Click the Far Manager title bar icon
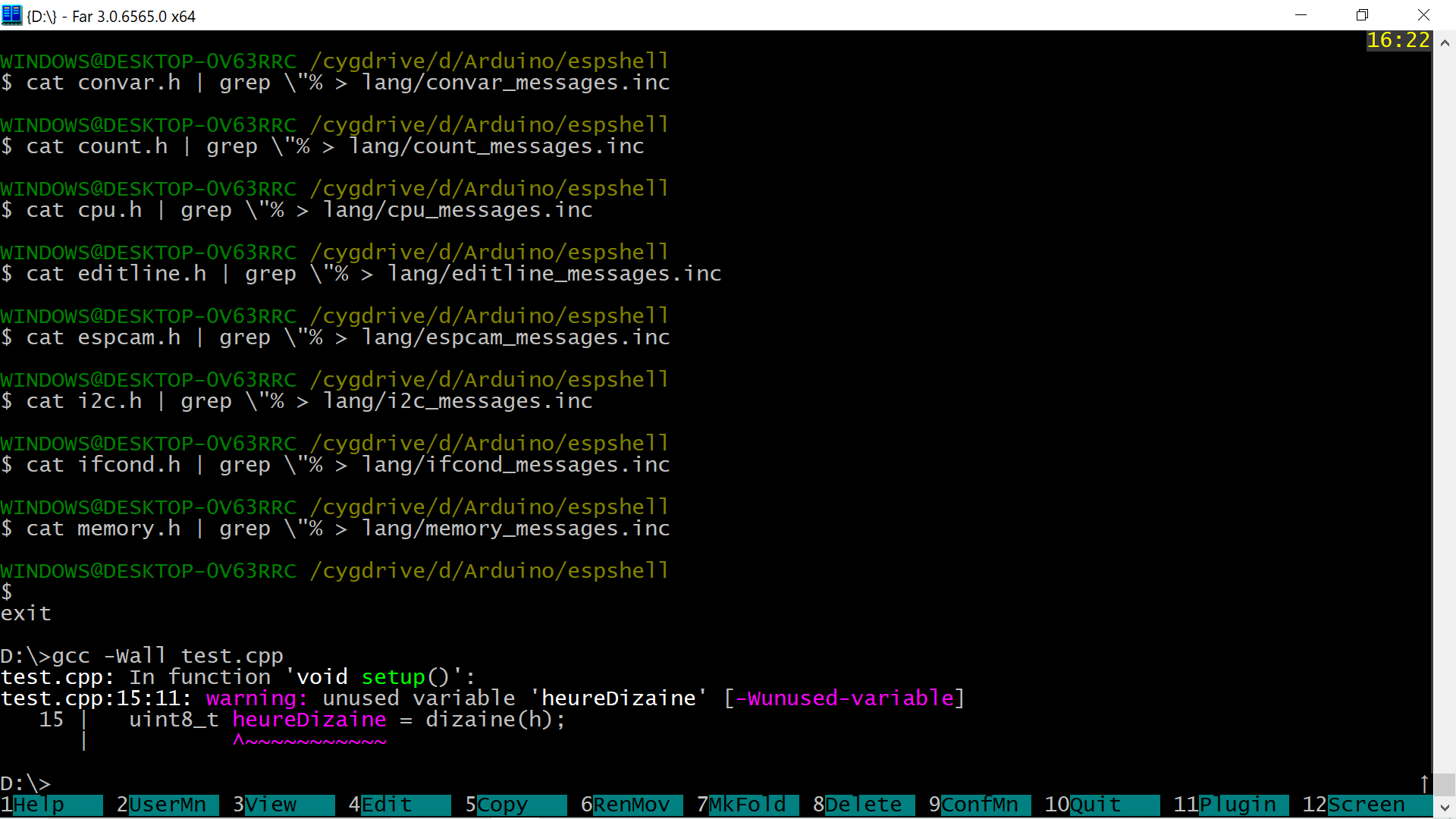 [12, 15]
